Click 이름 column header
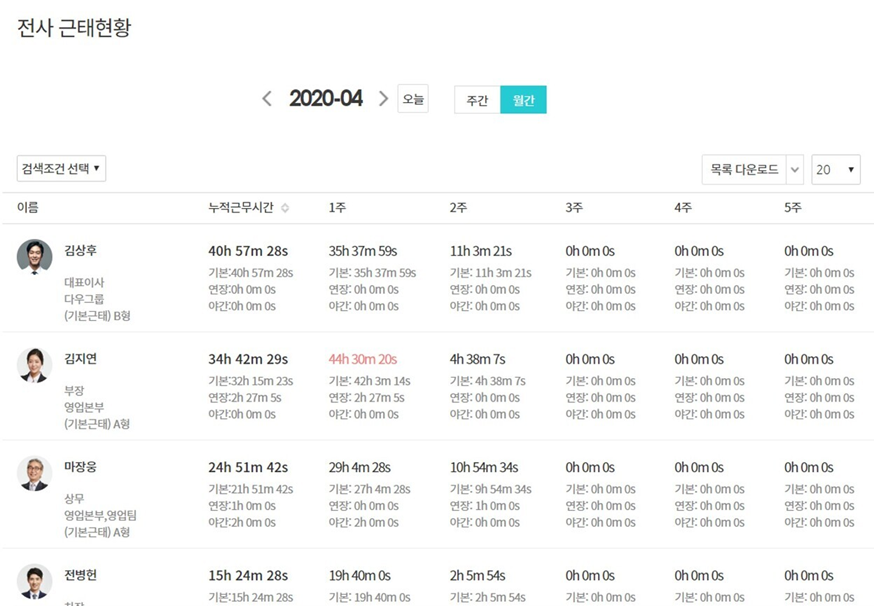This screenshot has width=874, height=606. click(x=27, y=207)
